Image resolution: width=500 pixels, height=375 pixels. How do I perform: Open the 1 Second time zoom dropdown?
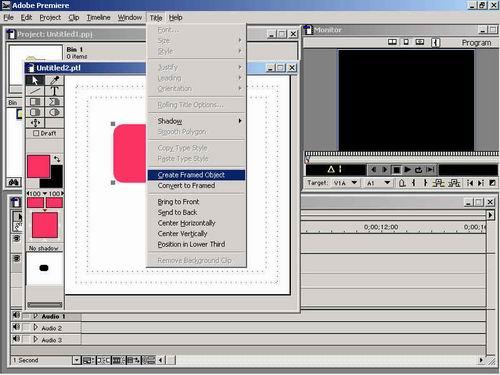coord(77,360)
